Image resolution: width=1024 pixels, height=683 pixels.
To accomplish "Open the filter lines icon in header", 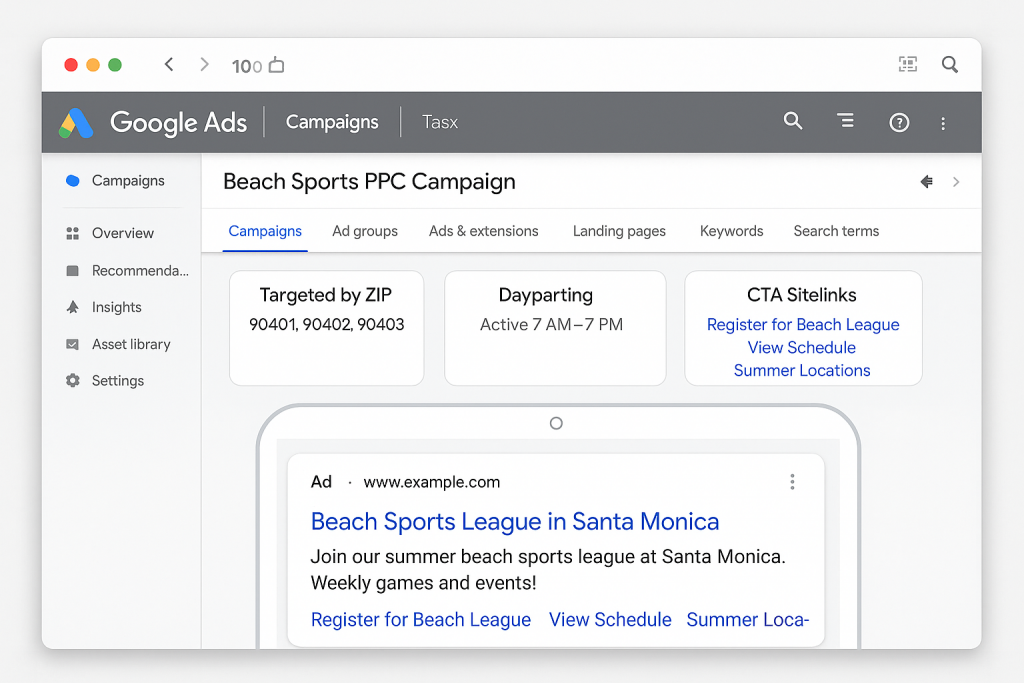I will [x=846, y=121].
